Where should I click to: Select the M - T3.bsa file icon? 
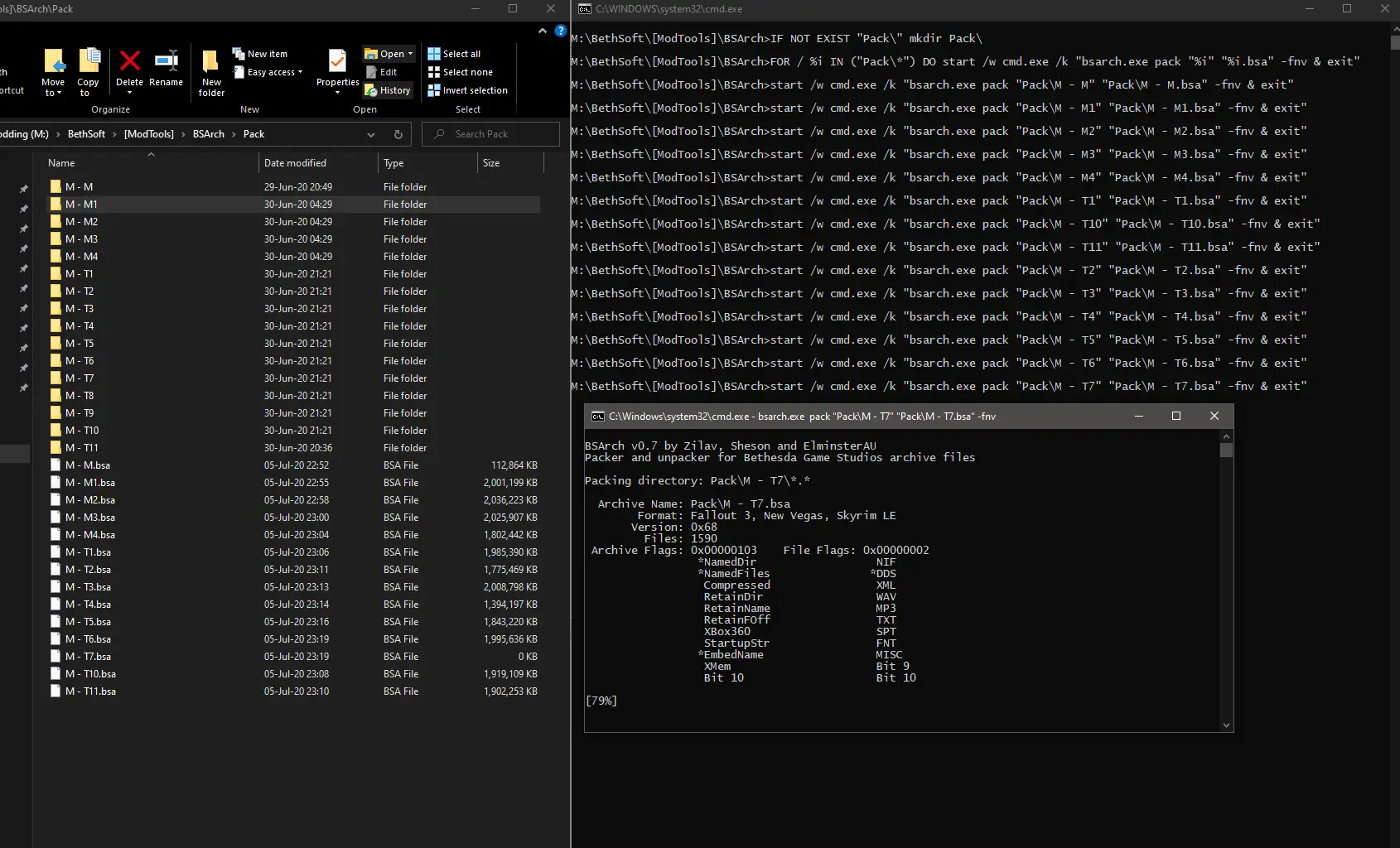(x=56, y=587)
